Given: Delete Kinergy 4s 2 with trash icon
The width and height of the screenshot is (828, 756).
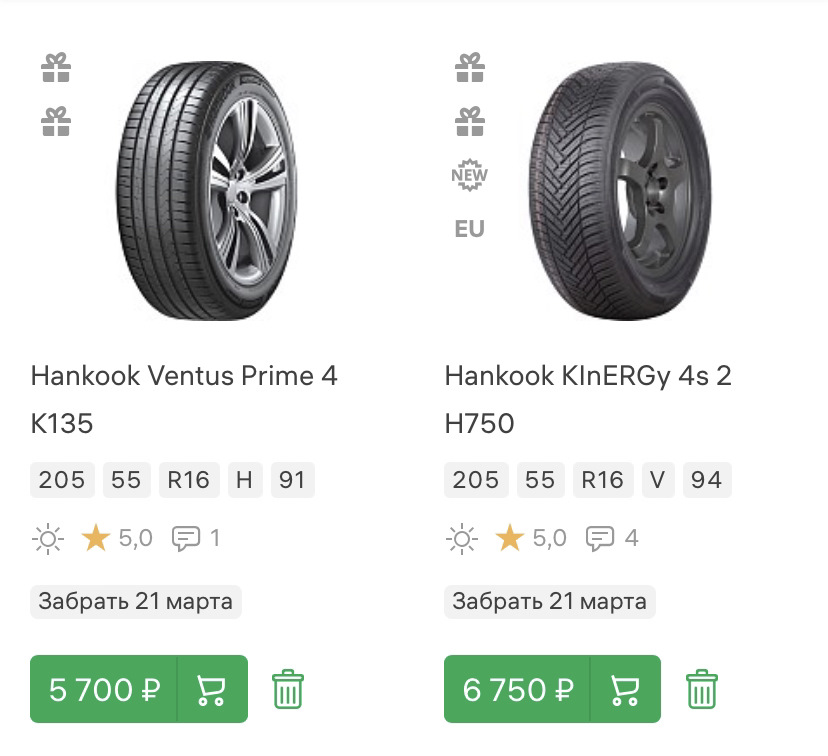Looking at the screenshot, I should click(x=702, y=689).
